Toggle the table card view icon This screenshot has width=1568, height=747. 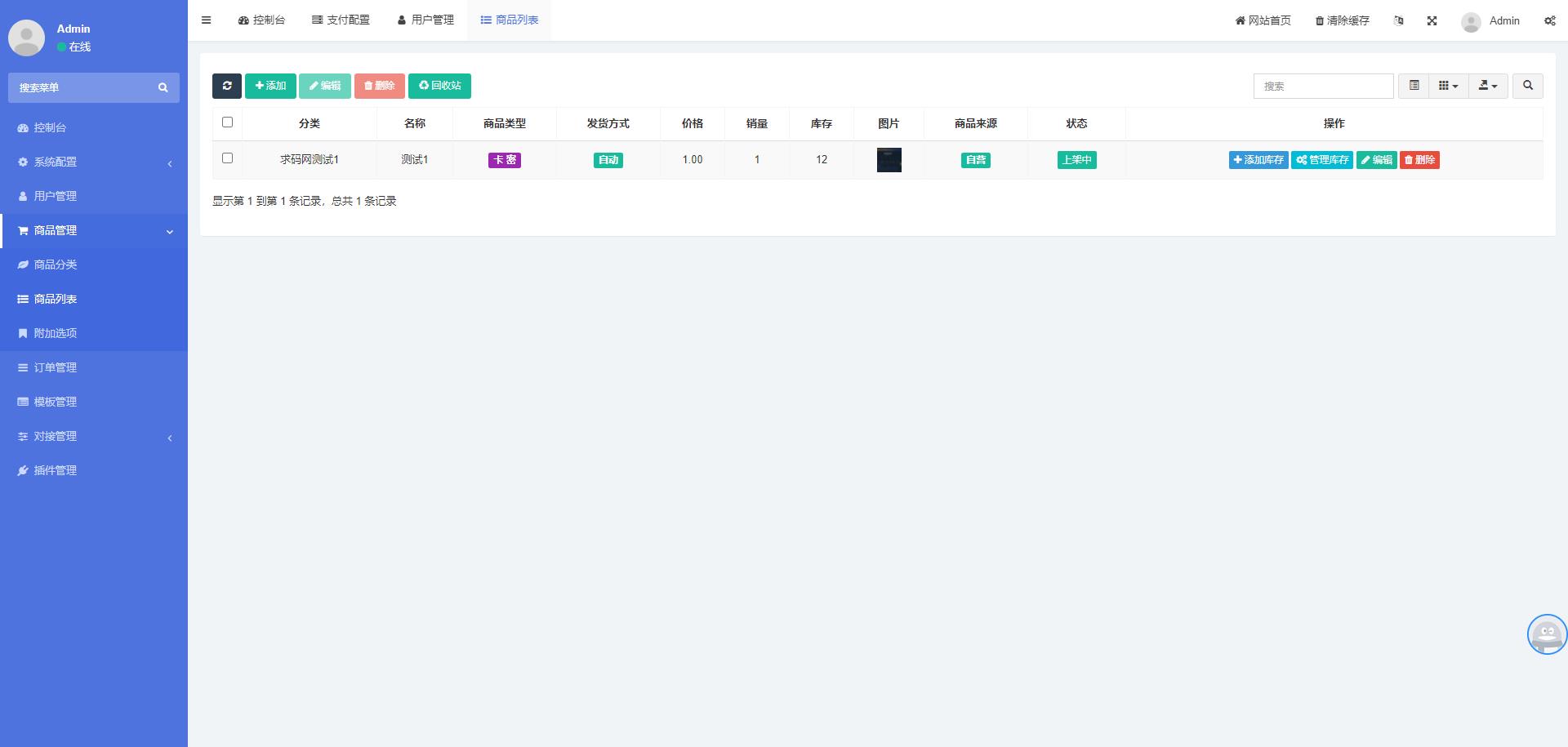(x=1414, y=86)
